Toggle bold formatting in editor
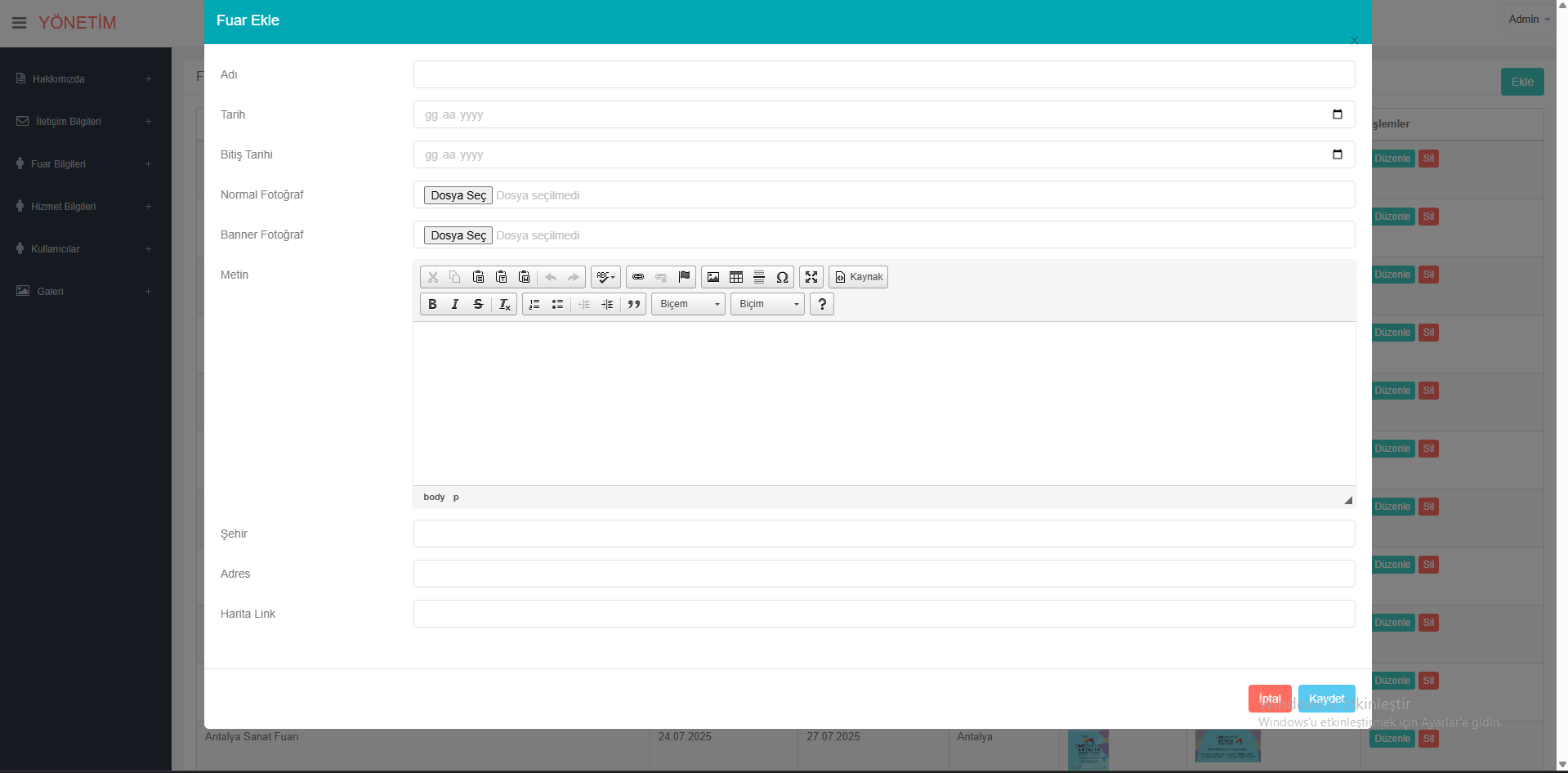 [432, 304]
